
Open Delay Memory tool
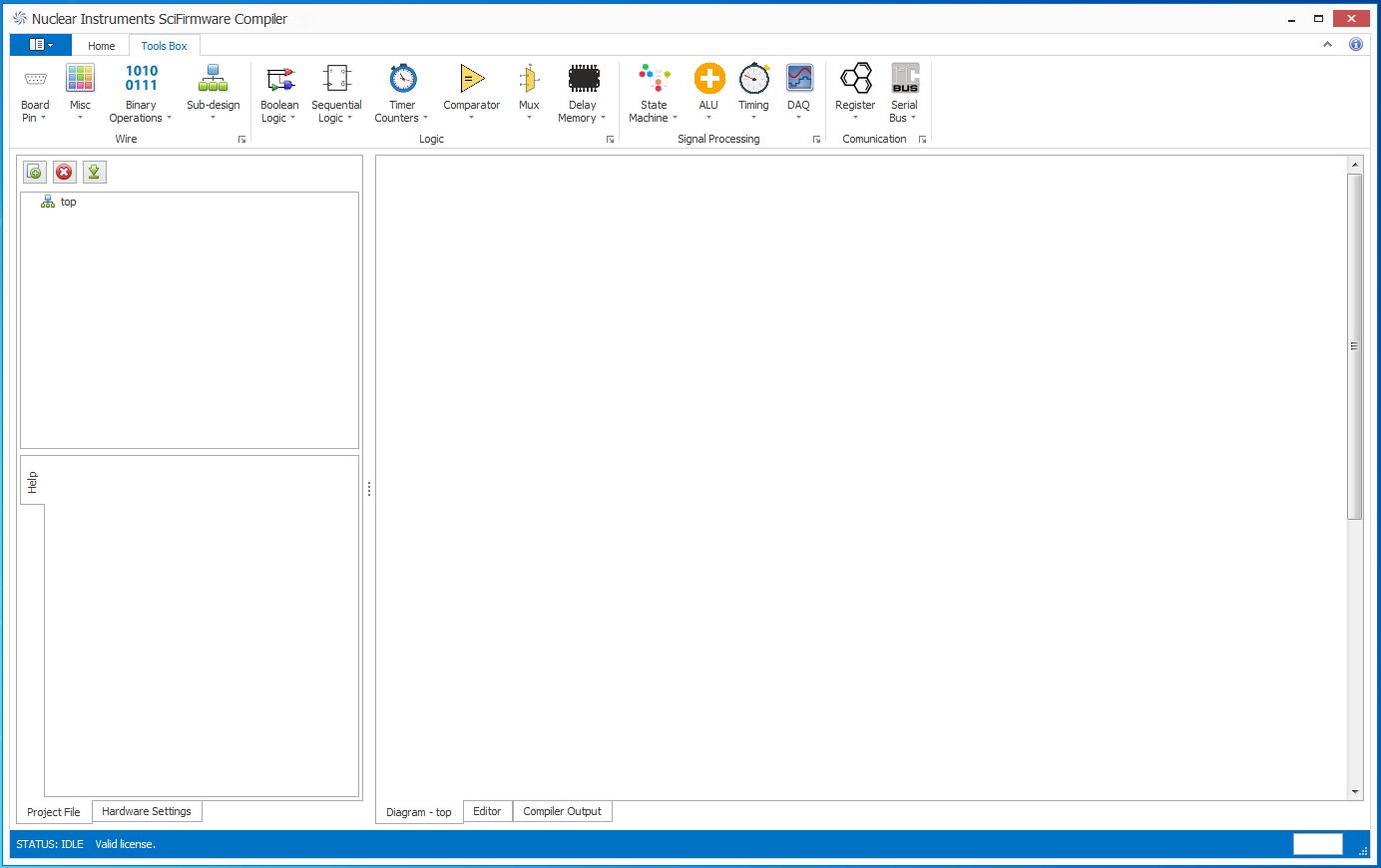pos(582,94)
